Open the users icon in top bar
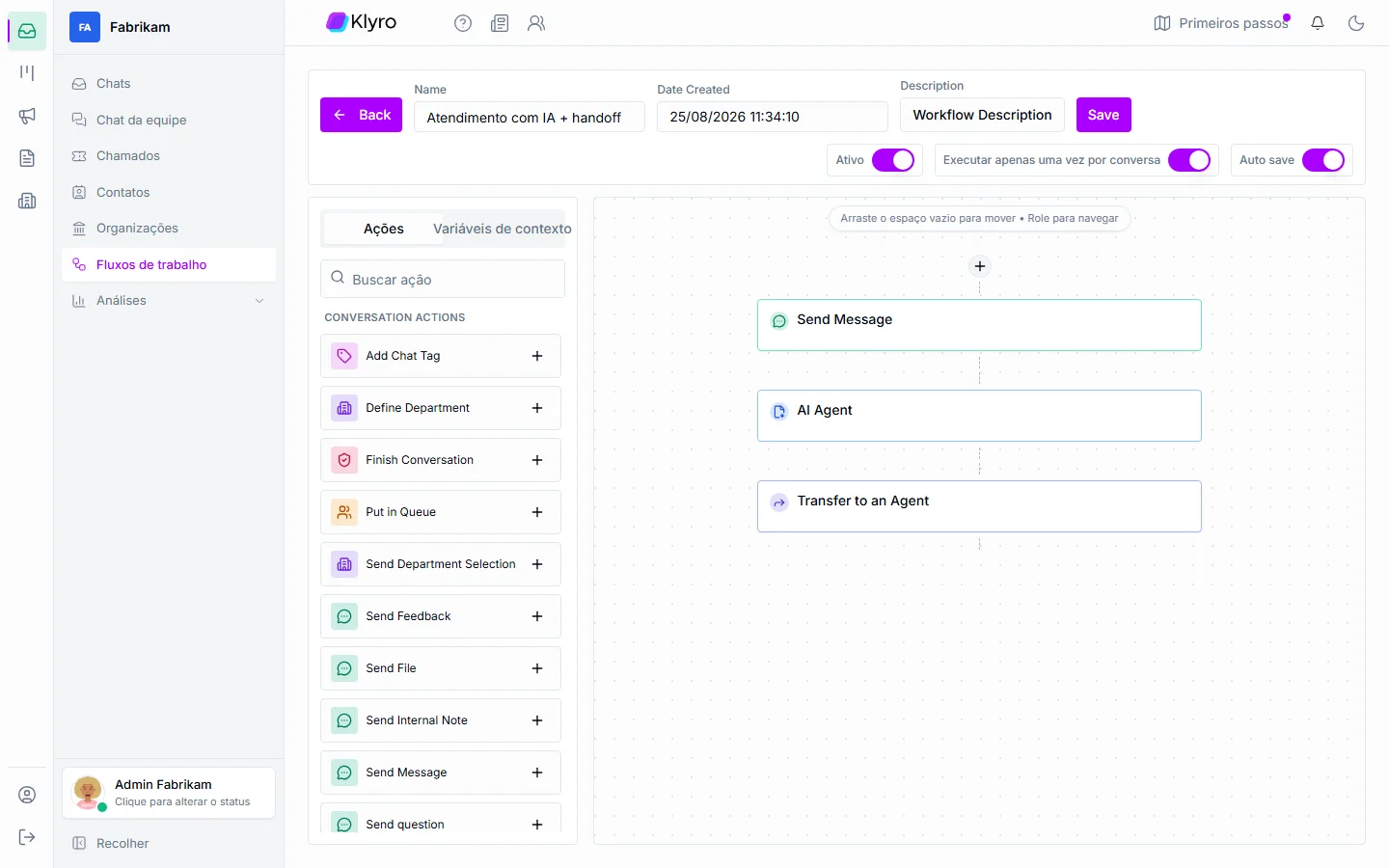Screen dimensions: 1389x868 point(536,23)
